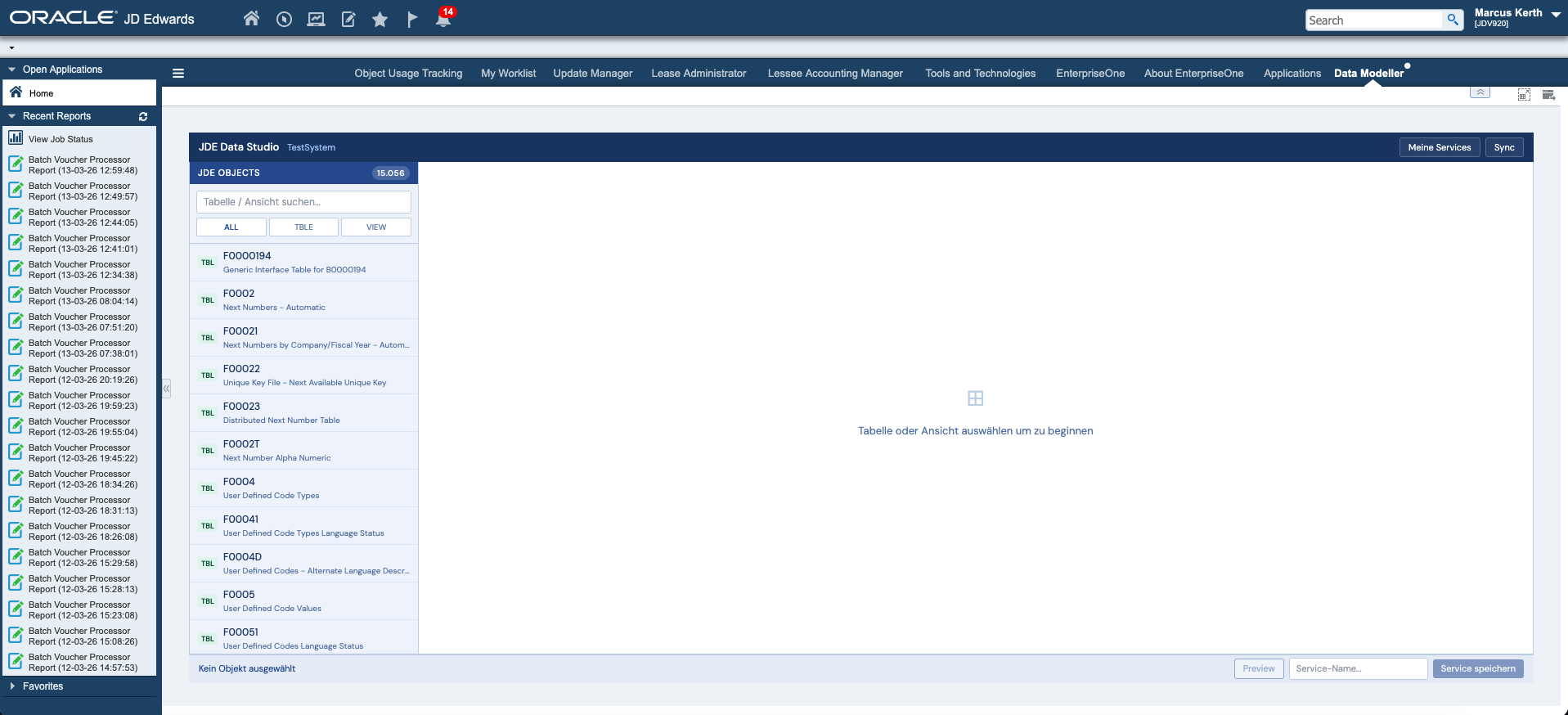Select F00023 Distributed Next Number Table
Screen dimensions: 1568x715
click(304, 413)
